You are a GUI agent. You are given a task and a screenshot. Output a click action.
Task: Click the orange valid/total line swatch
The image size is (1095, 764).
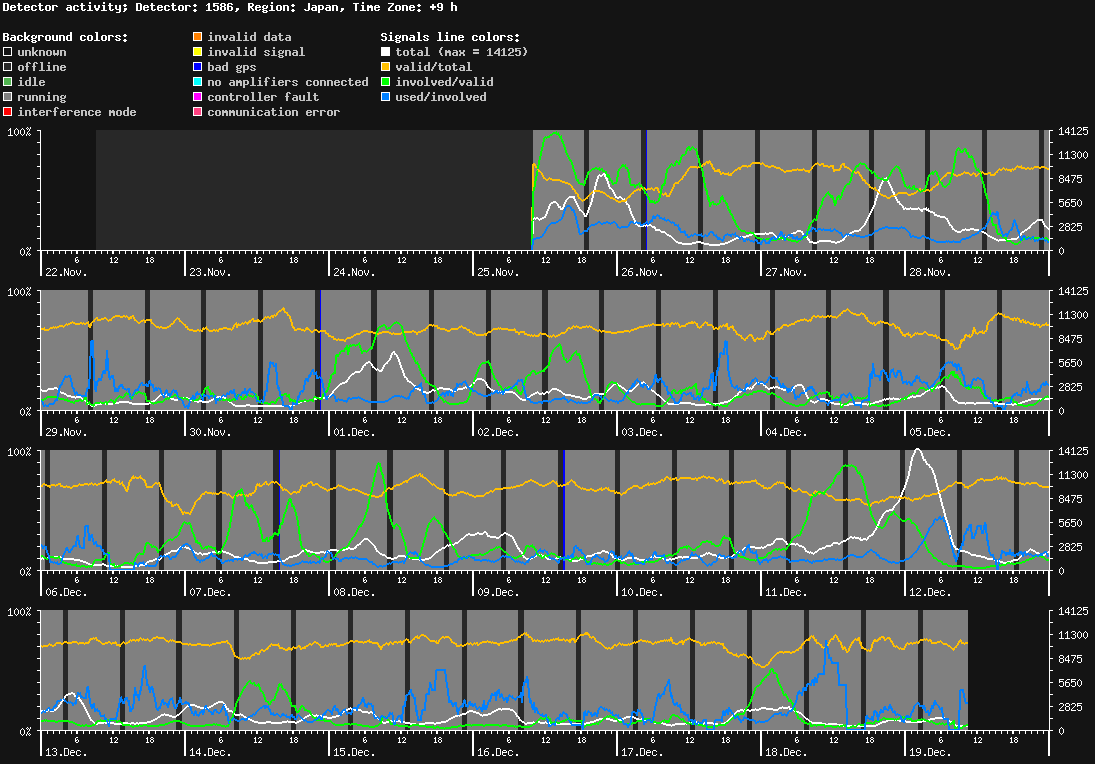click(385, 67)
